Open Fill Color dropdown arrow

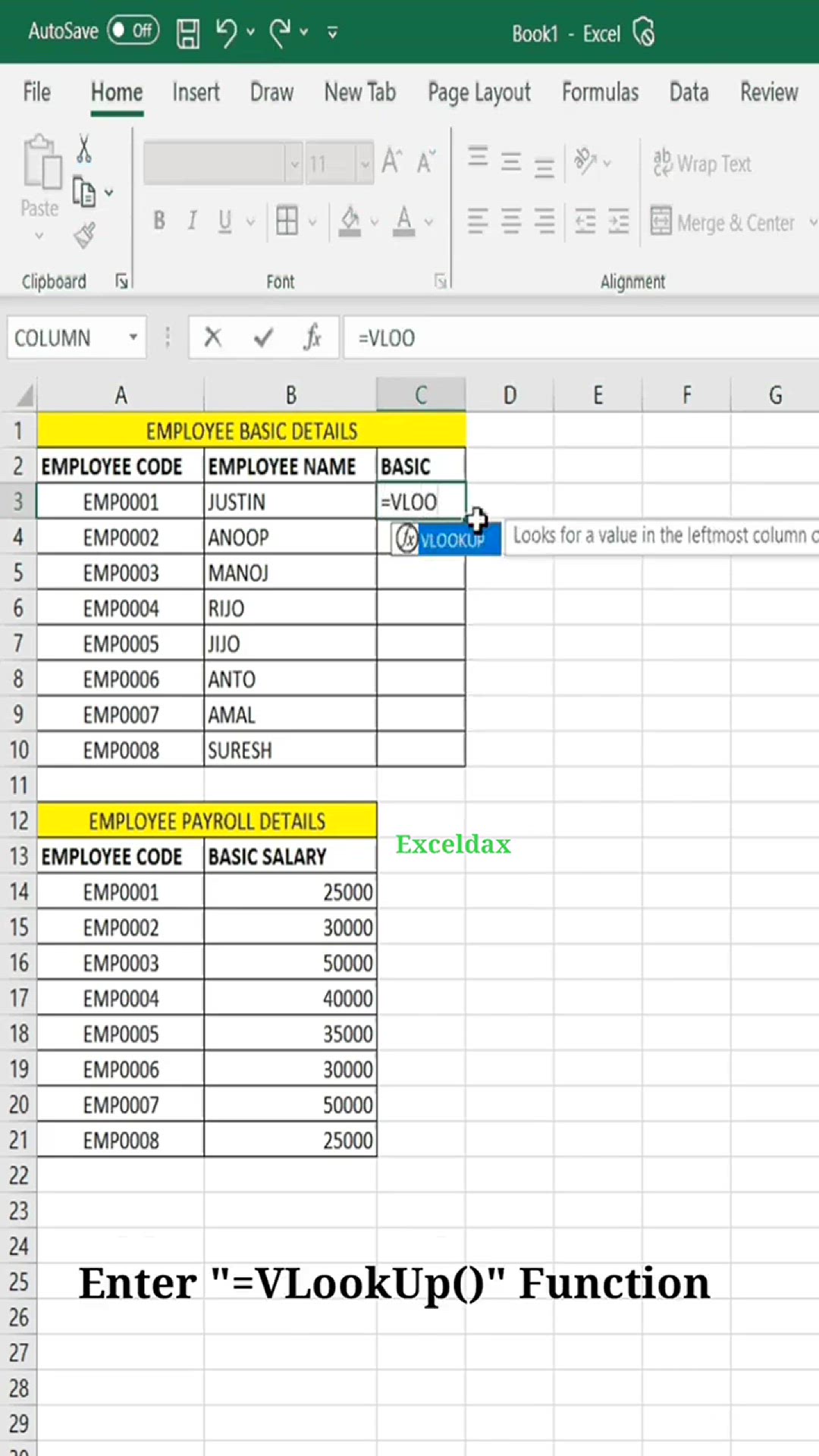point(375,222)
